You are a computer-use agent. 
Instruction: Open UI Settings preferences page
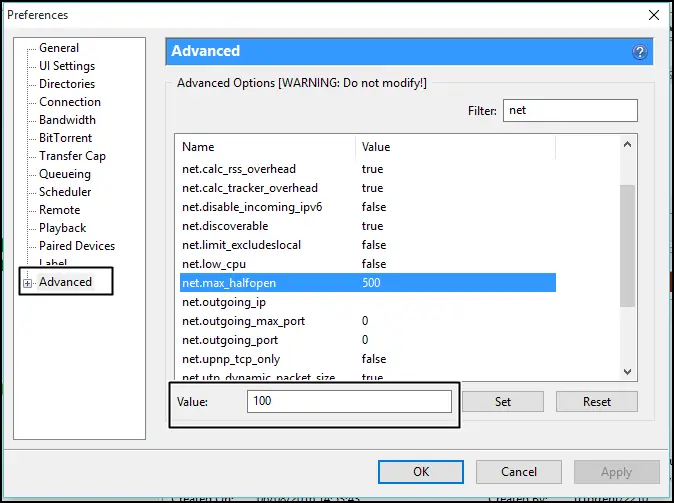(x=67, y=66)
